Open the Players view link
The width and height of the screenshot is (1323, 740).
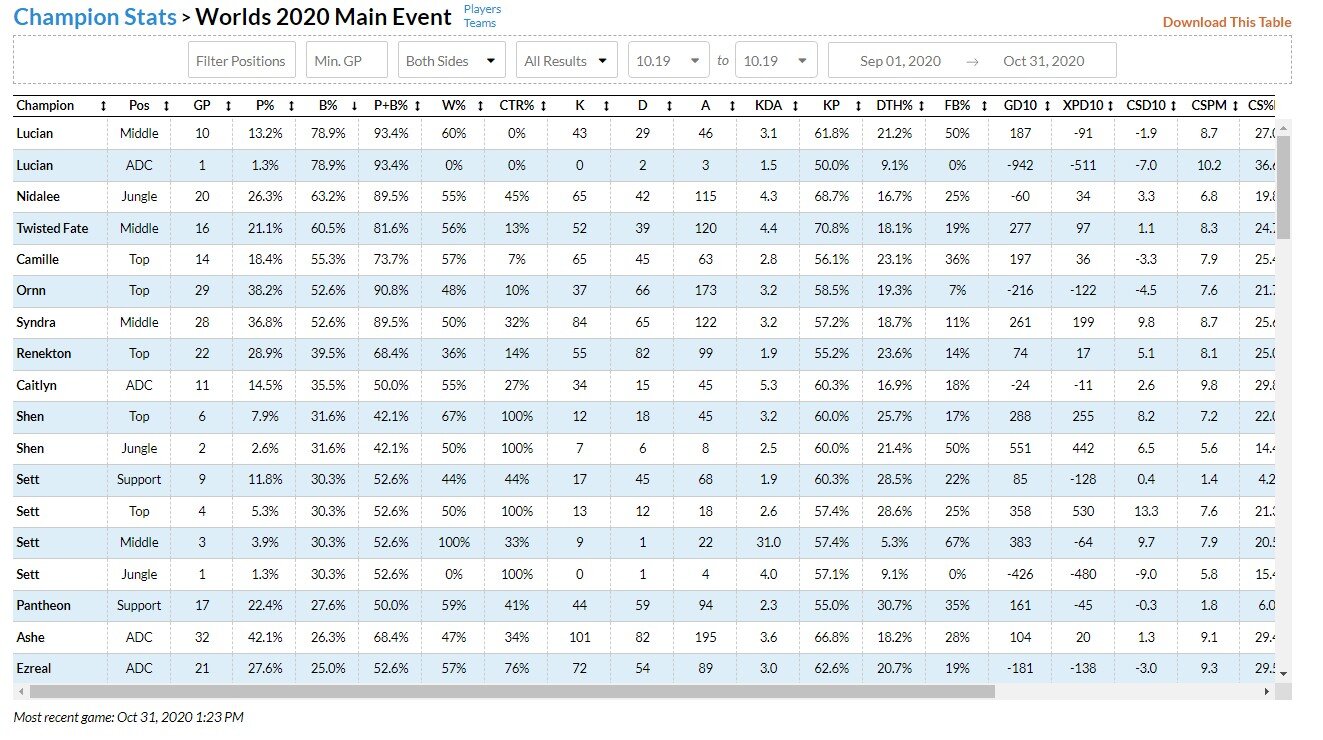482,9
